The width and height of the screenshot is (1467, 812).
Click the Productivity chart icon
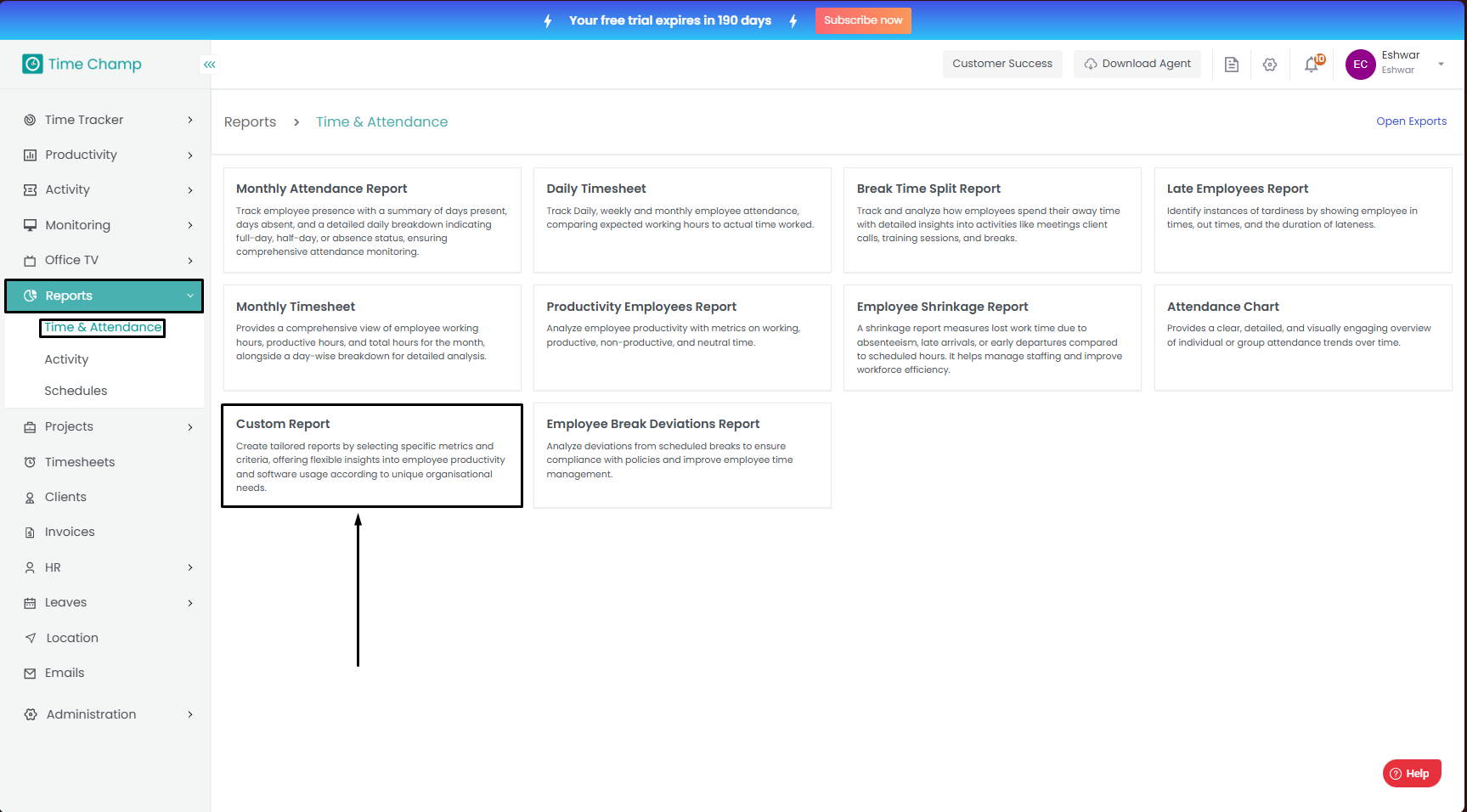[x=30, y=155]
